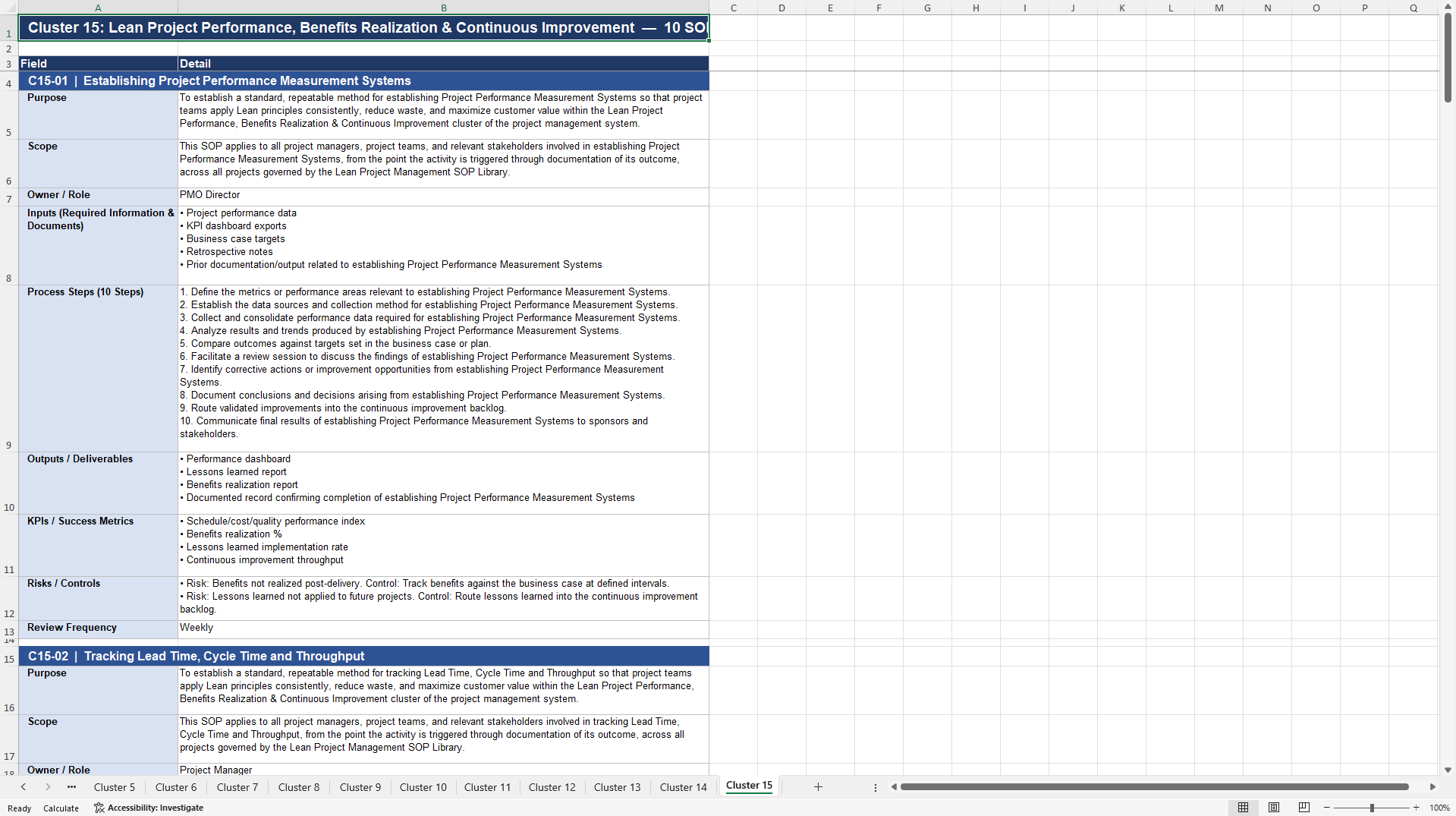Go to previous sheet tabs arrow
Viewport: 1456px width, 816px height.
[x=24, y=787]
